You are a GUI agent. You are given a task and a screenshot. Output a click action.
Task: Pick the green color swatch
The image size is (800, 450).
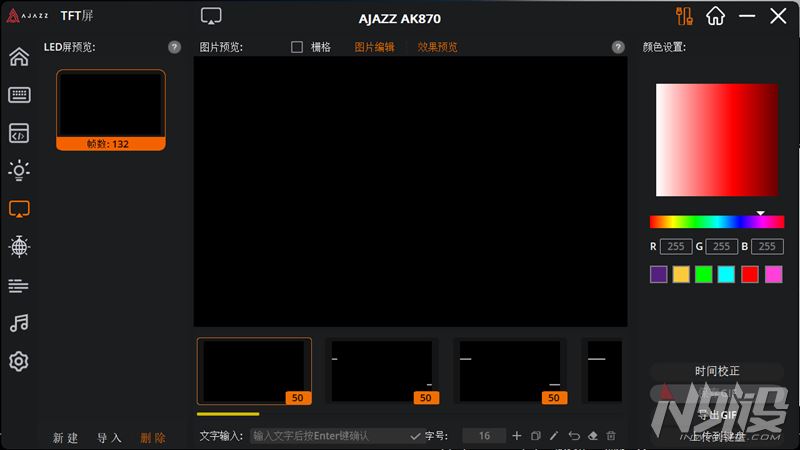point(704,274)
